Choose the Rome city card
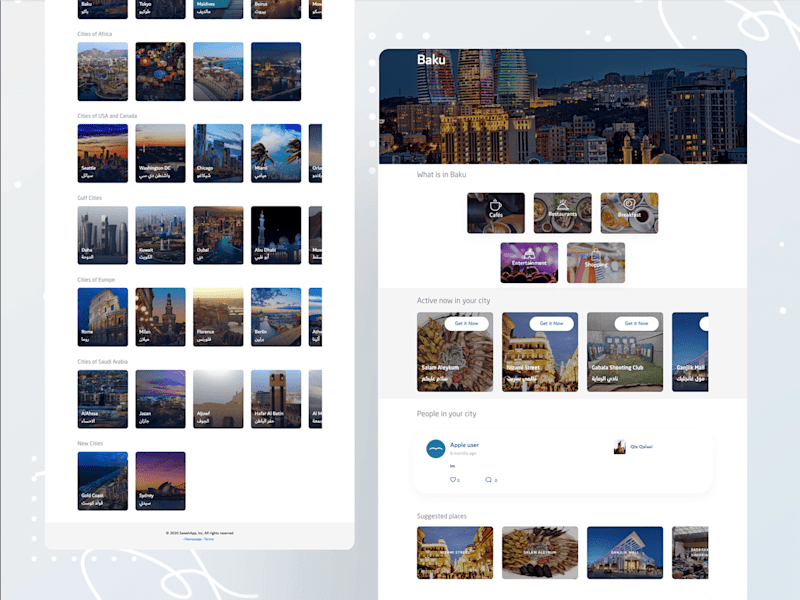This screenshot has width=800, height=600. [103, 317]
